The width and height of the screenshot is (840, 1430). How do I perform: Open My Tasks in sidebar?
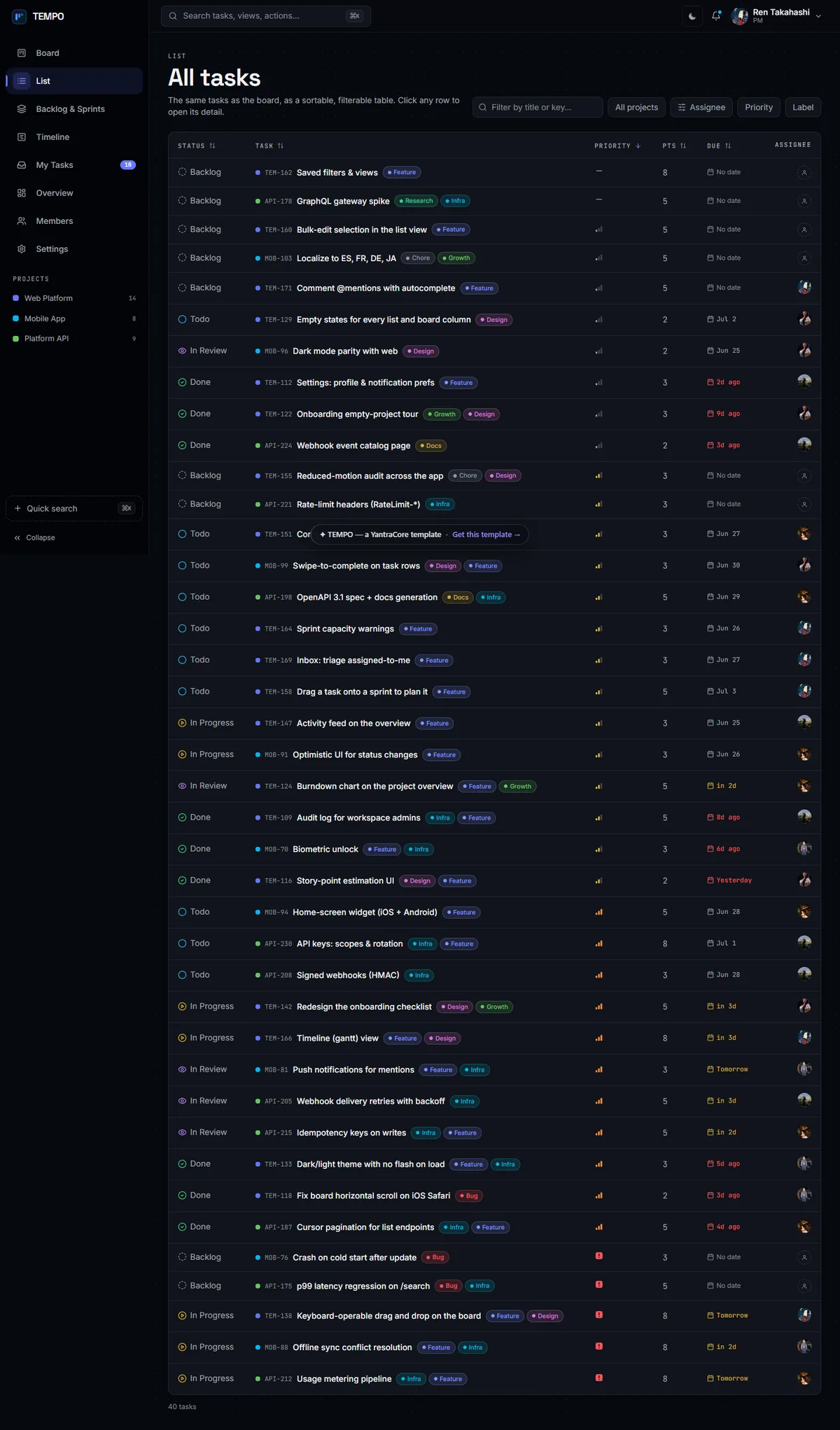[x=74, y=165]
